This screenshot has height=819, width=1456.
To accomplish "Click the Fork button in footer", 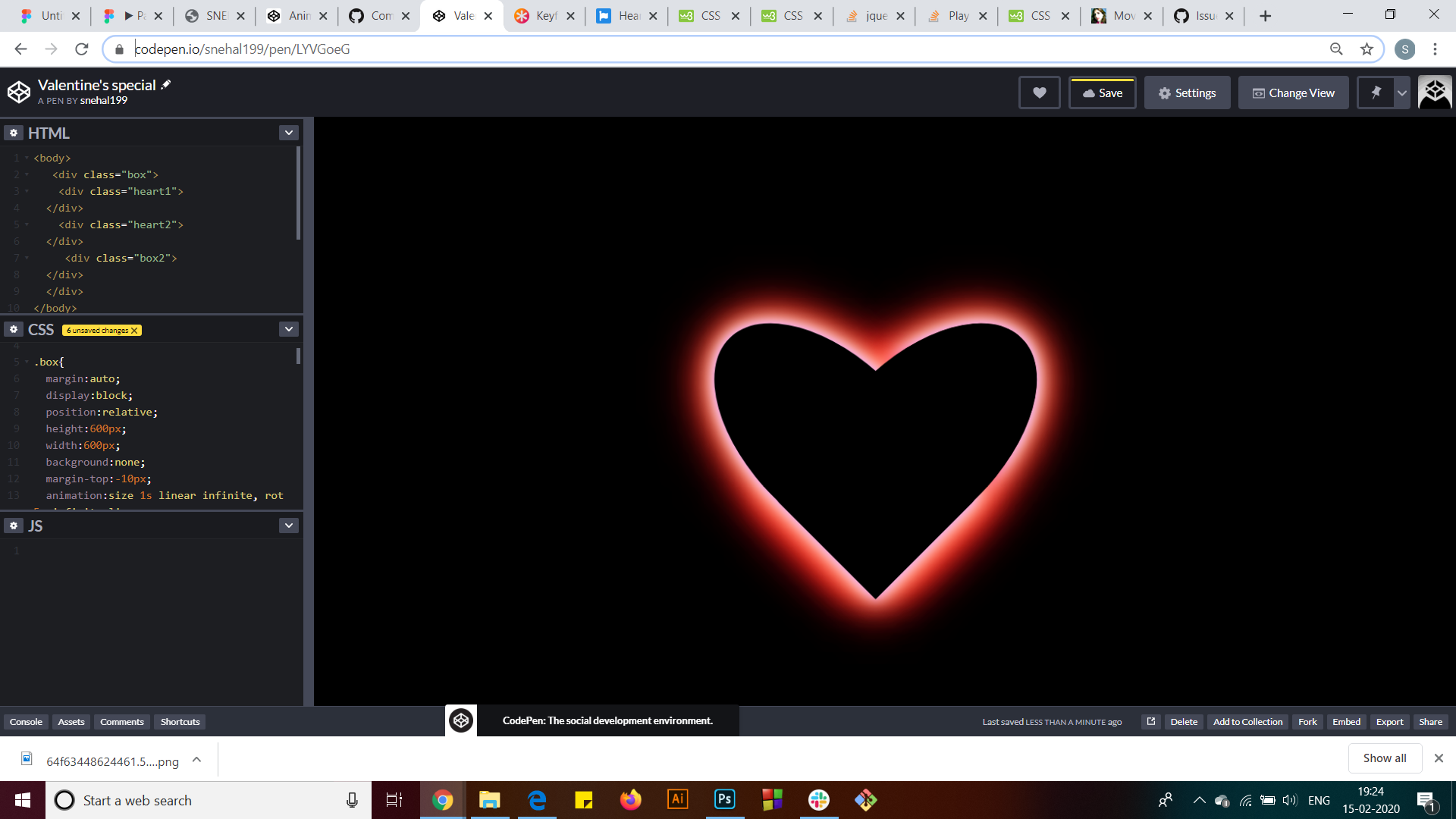I will [x=1307, y=721].
